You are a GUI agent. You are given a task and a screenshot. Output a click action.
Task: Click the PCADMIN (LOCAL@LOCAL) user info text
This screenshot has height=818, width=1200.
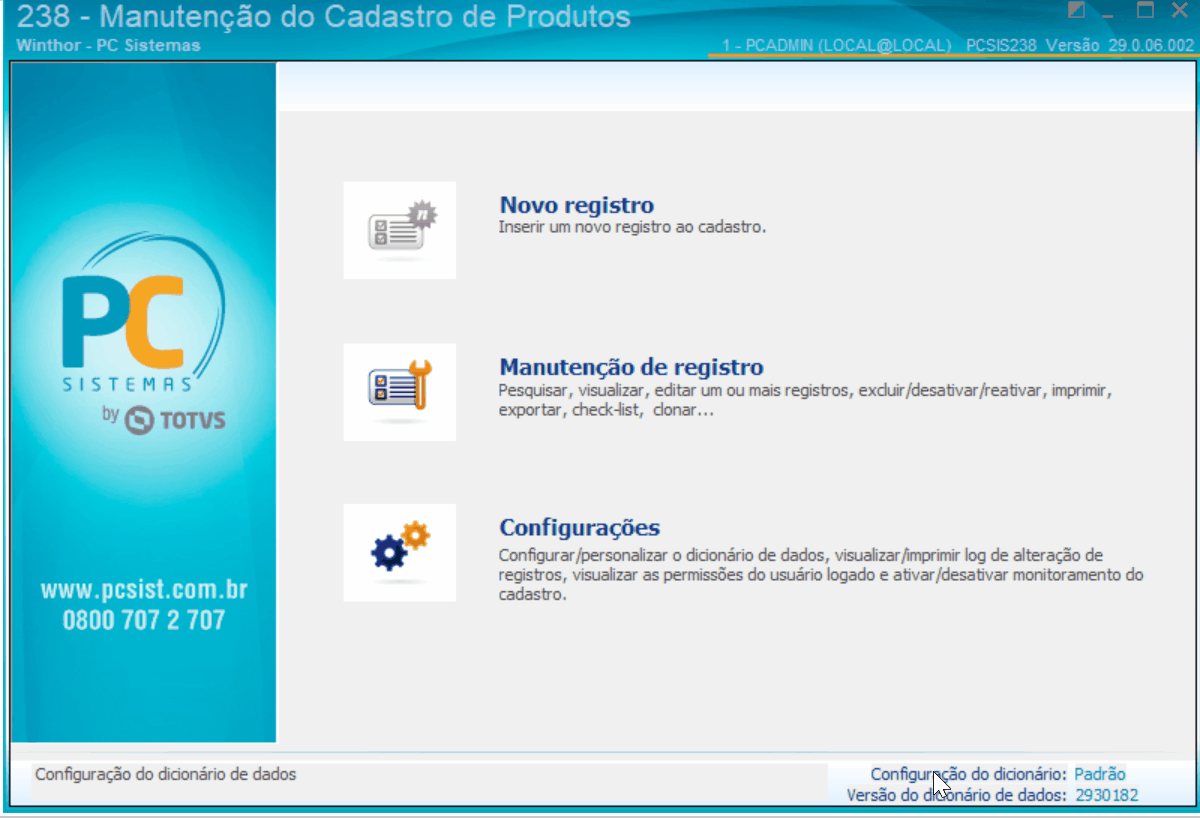836,45
